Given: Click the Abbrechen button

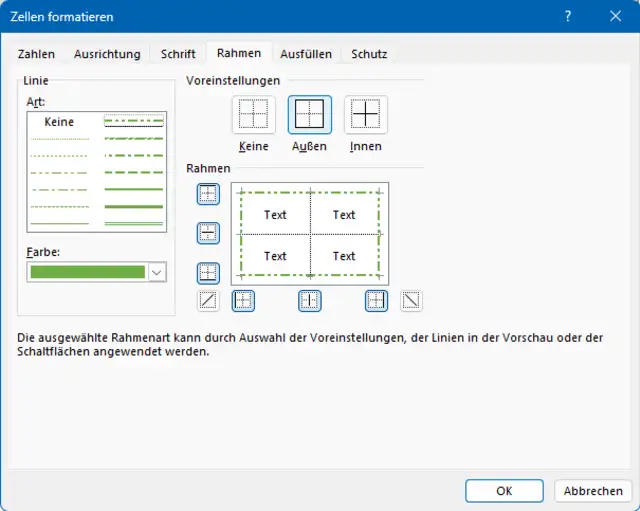Looking at the screenshot, I should 593,491.
